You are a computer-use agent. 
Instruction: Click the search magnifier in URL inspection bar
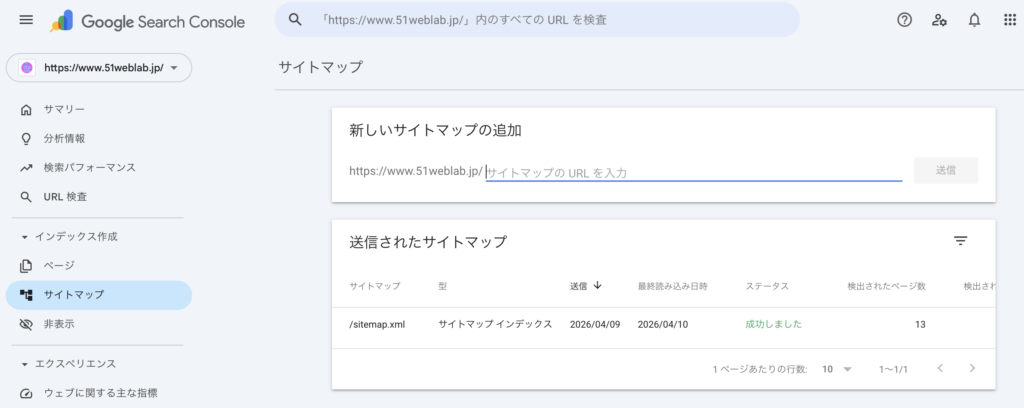295,20
